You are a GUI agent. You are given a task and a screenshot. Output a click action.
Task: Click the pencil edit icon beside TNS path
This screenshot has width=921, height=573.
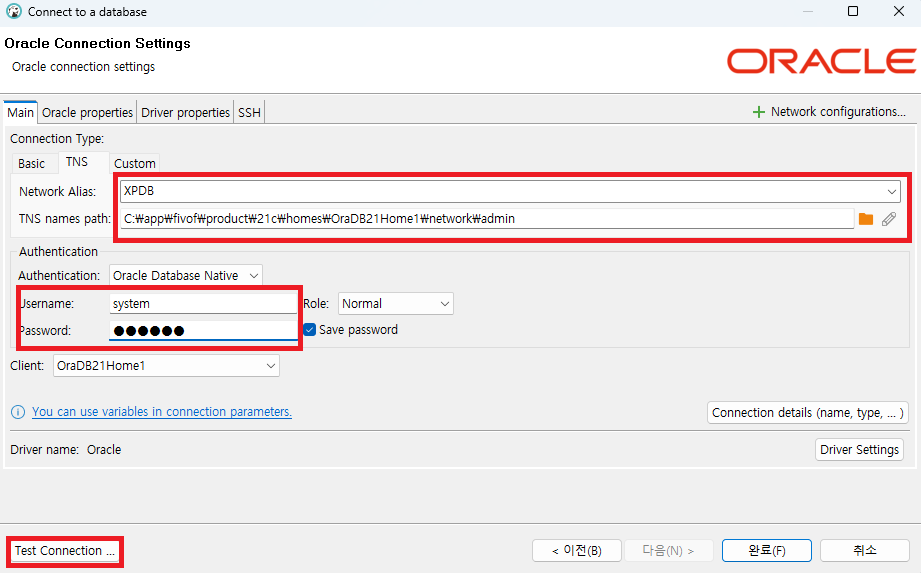point(889,219)
